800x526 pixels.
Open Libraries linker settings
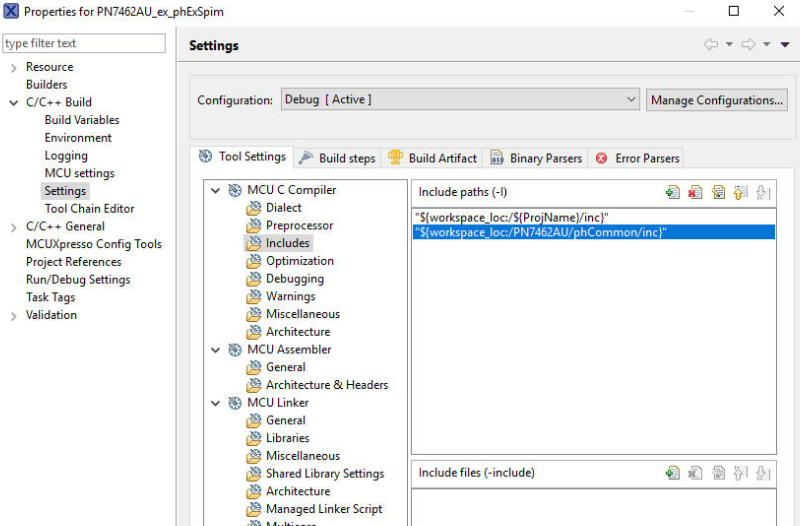(287, 438)
